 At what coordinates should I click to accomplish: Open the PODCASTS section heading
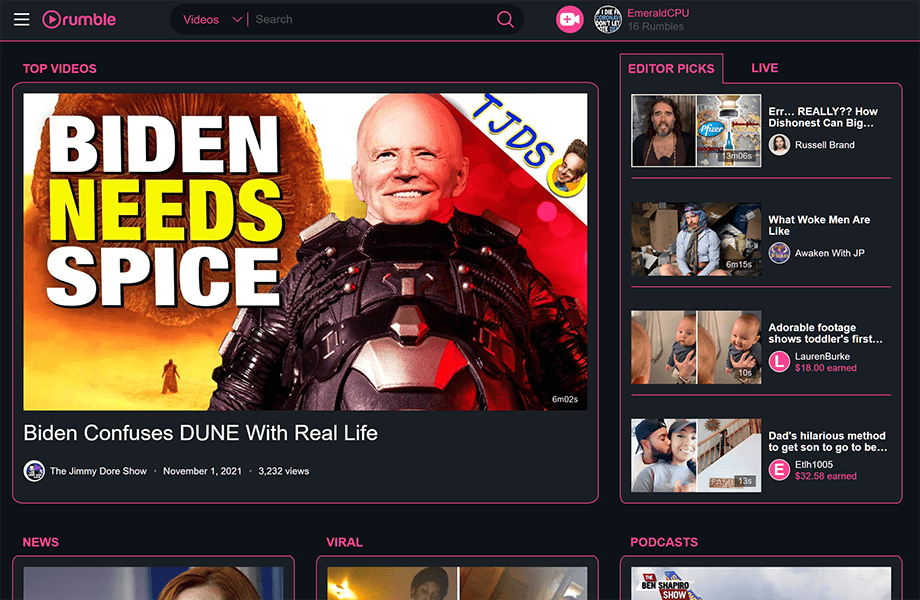click(x=664, y=542)
